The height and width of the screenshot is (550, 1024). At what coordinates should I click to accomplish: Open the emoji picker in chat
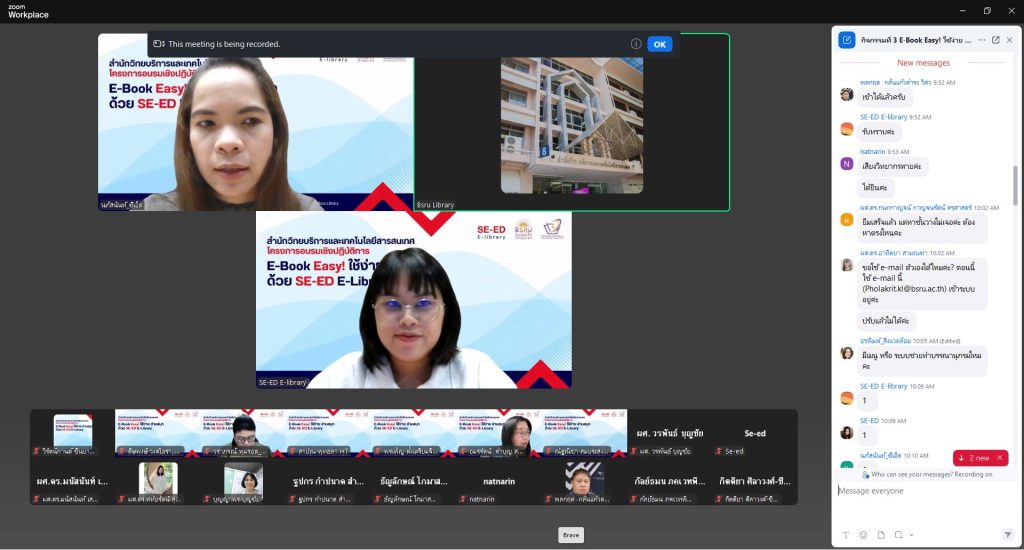[863, 535]
